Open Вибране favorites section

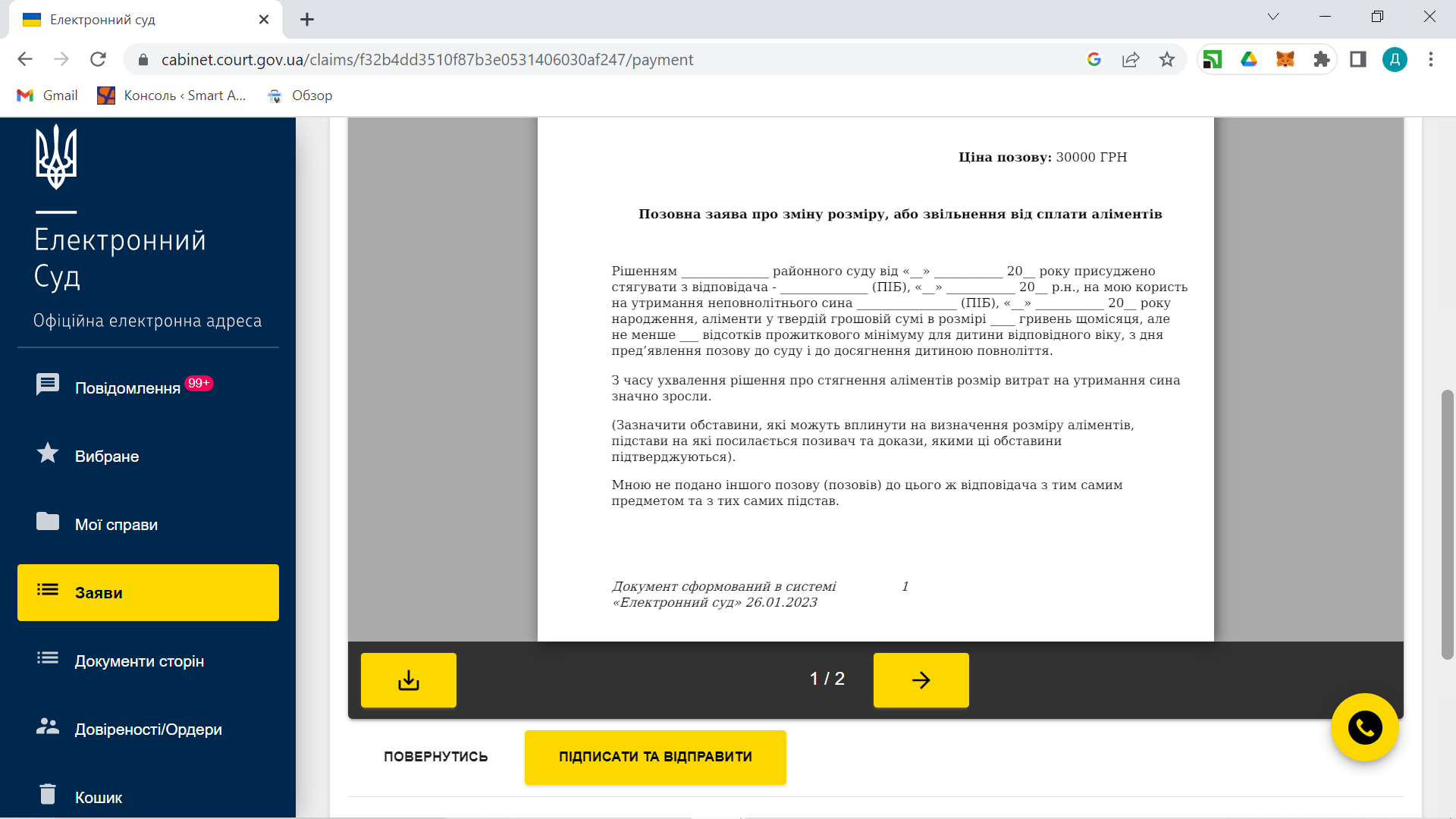[106, 456]
